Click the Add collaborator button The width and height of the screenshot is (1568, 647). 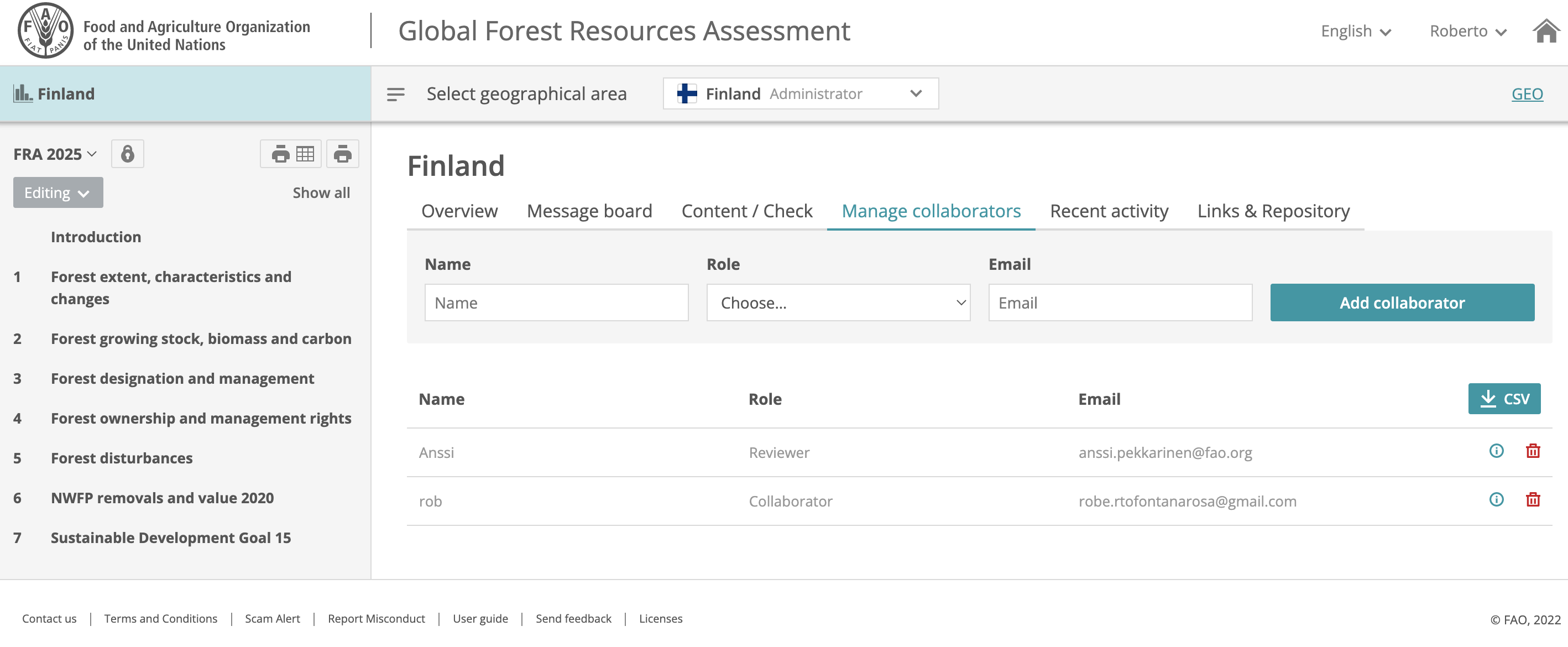(x=1402, y=302)
